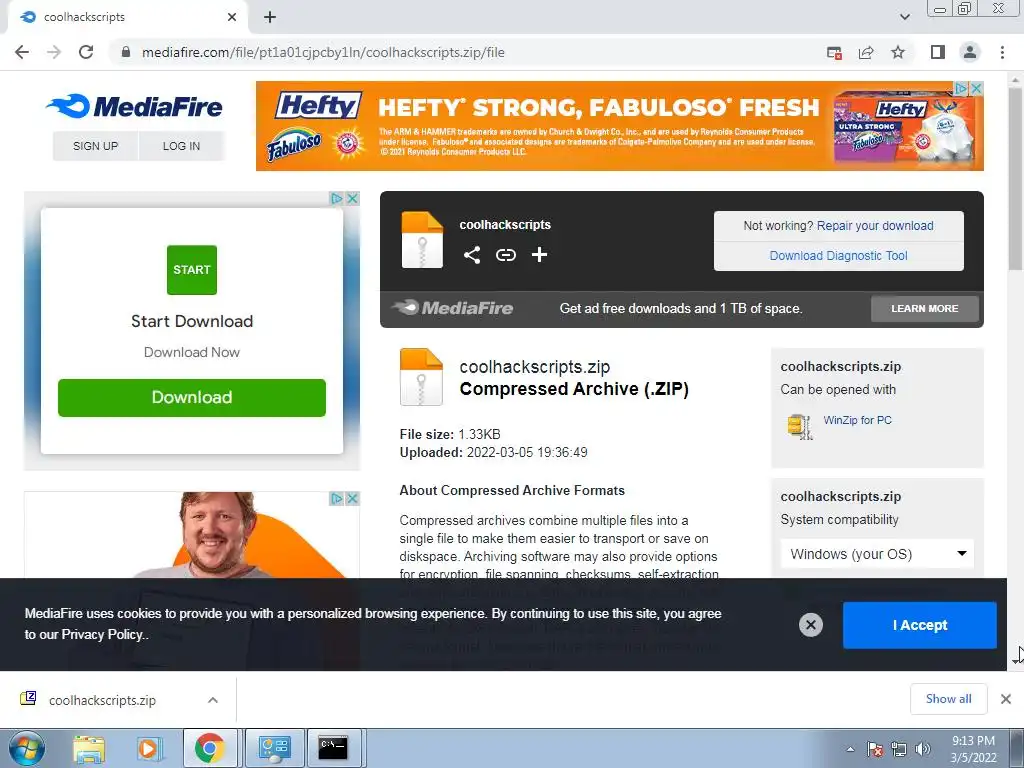Screen dimensions: 1024x768
Task: Open the Chrome profile avatar
Action: click(x=970, y=52)
